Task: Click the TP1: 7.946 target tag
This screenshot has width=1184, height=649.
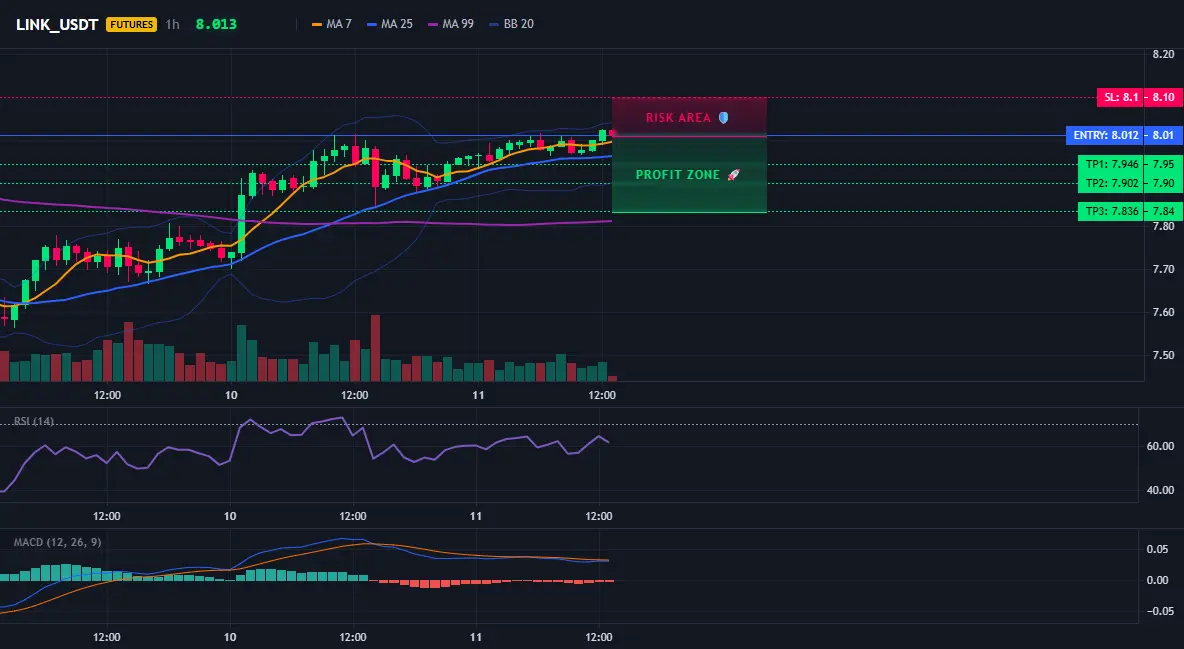Action: tap(1110, 164)
